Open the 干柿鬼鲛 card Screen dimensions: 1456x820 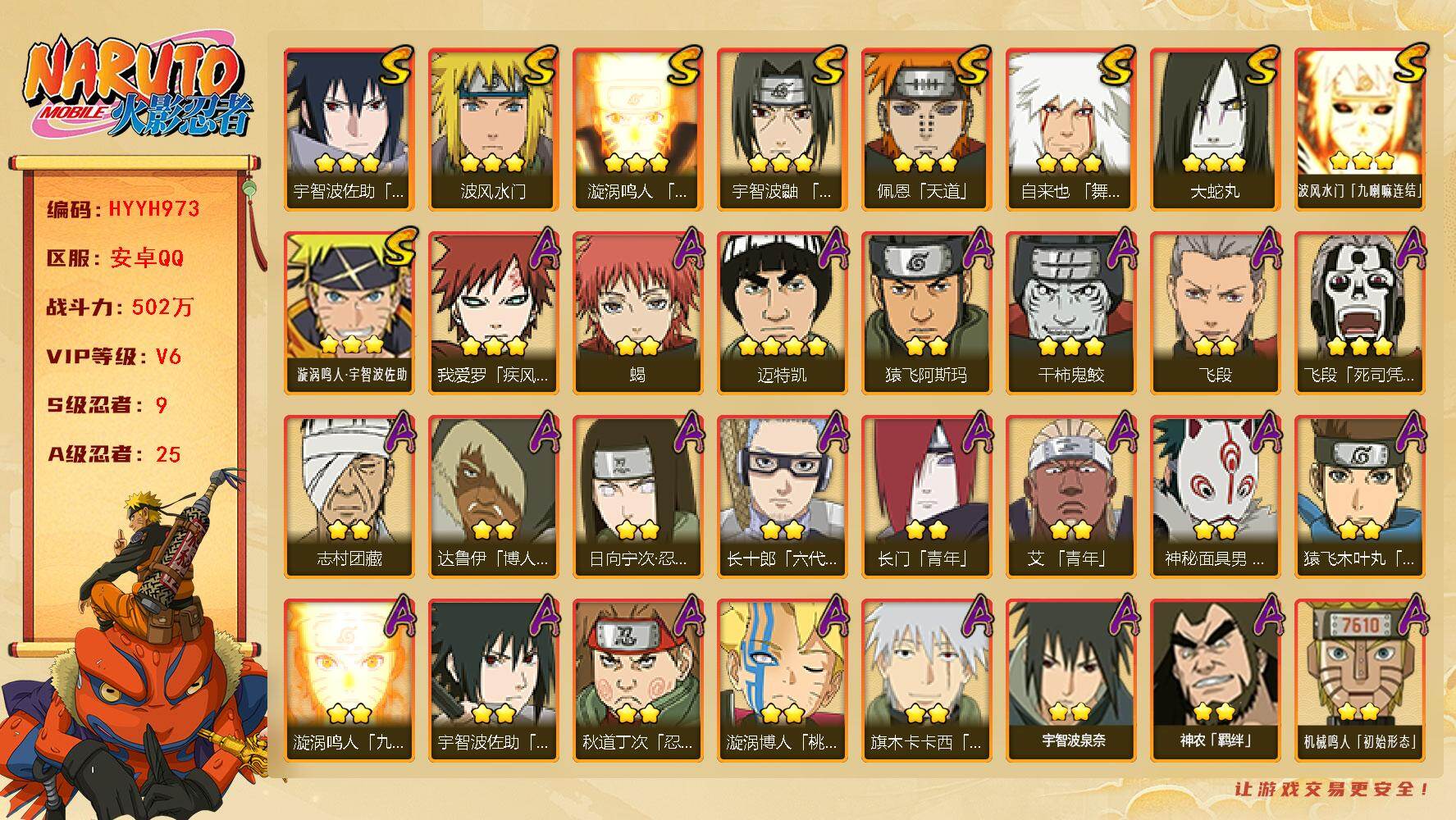click(x=1070, y=312)
